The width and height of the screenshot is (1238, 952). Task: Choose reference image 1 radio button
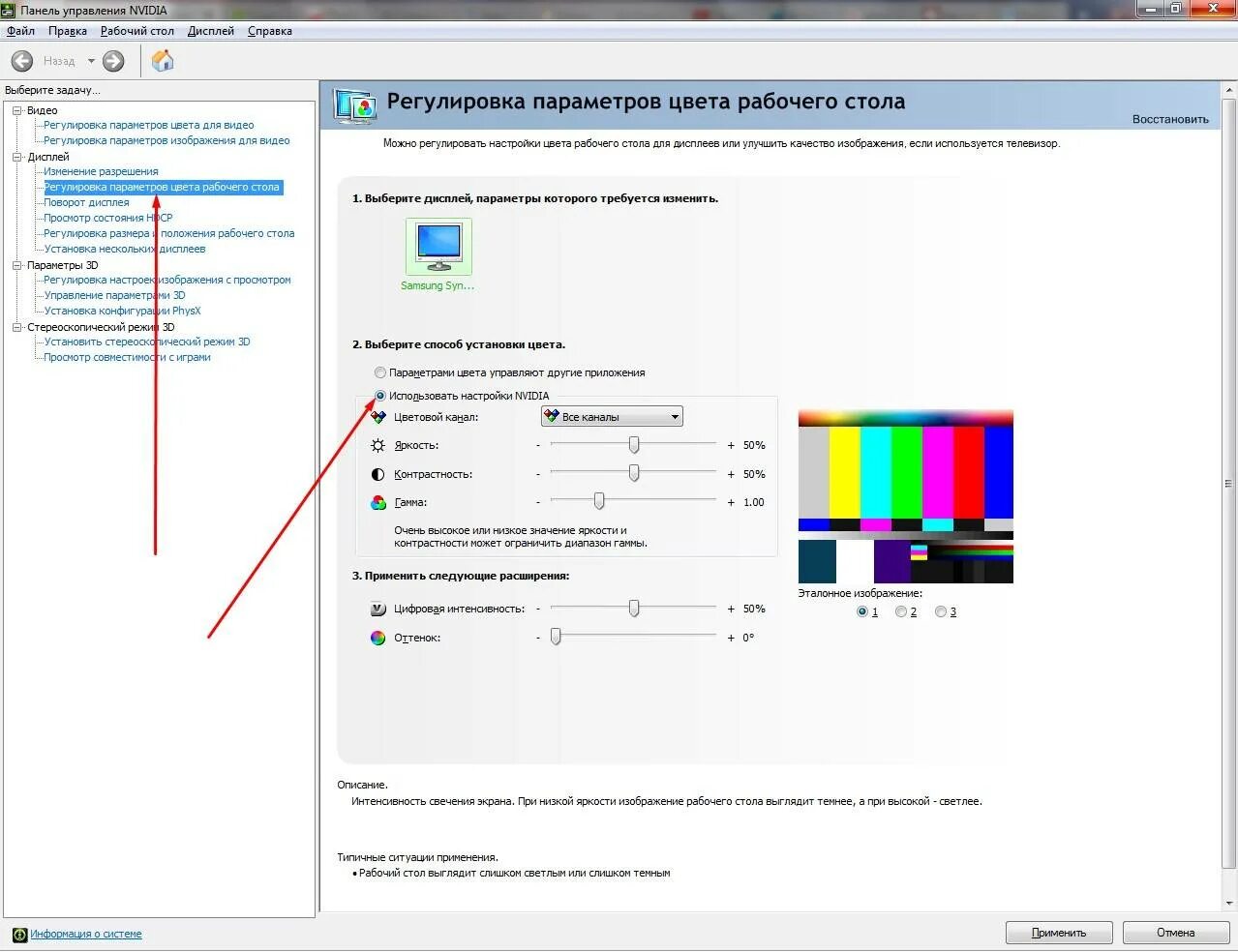862,612
